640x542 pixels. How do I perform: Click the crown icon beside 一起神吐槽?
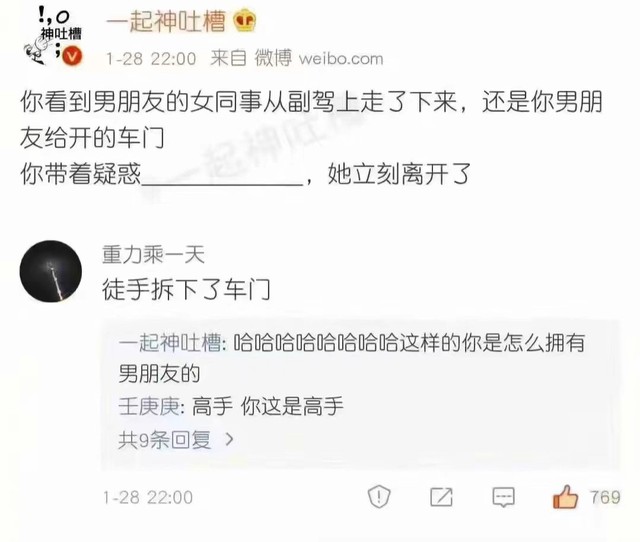(244, 21)
